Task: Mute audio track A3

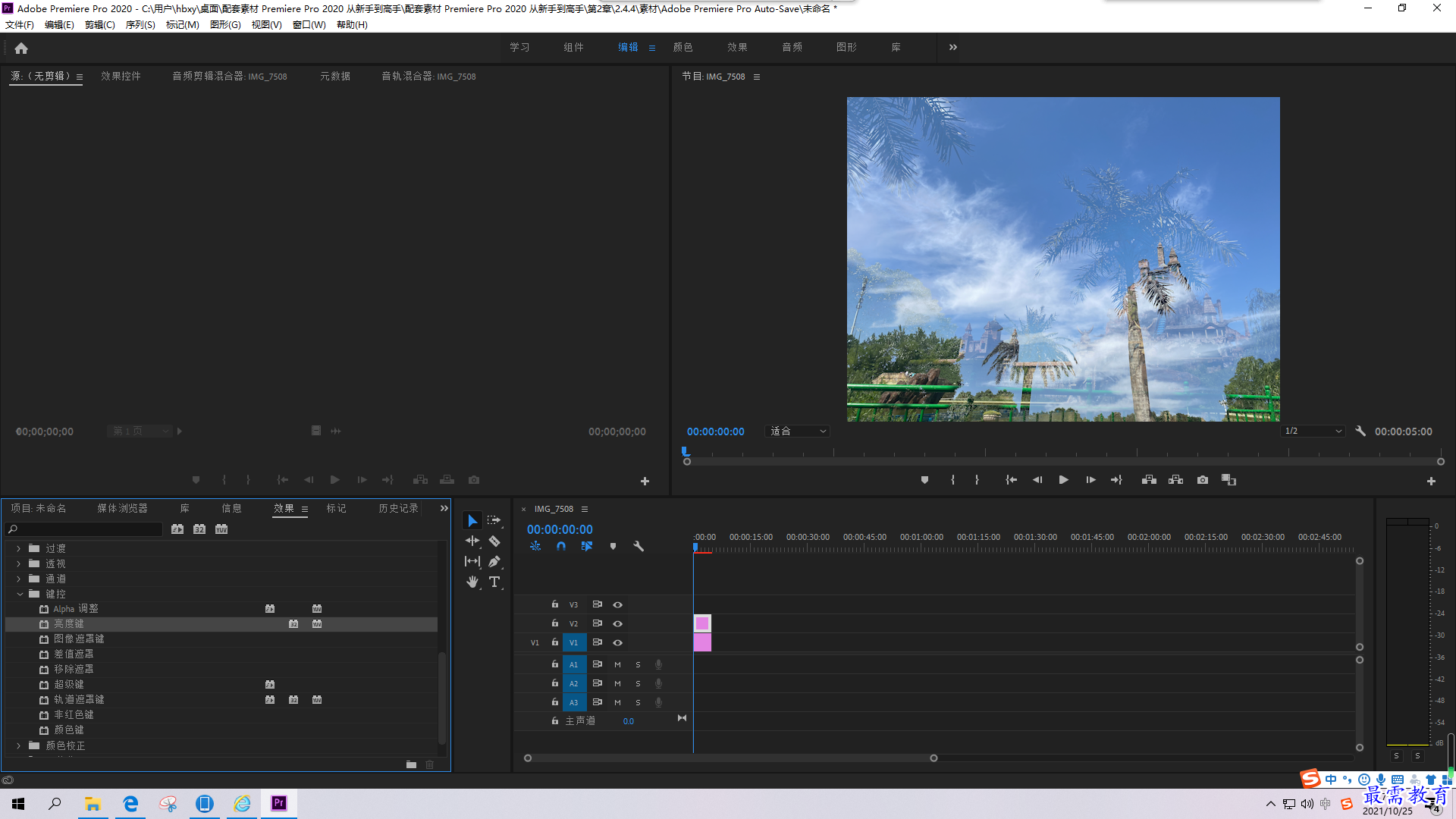Action: click(x=617, y=702)
